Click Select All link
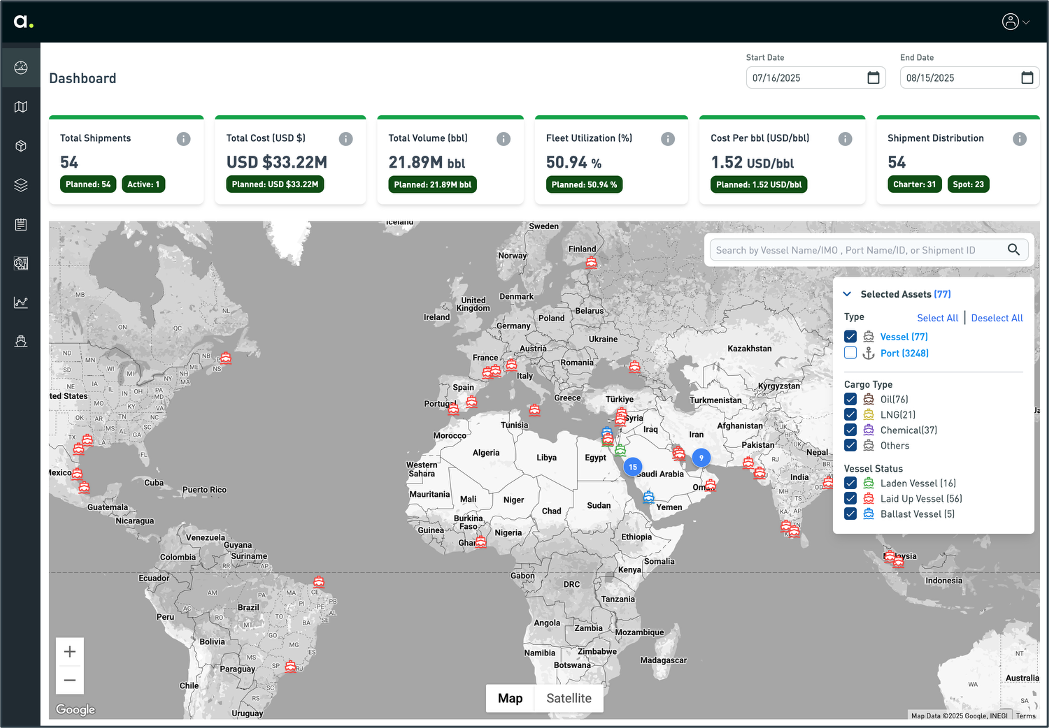 tap(937, 318)
